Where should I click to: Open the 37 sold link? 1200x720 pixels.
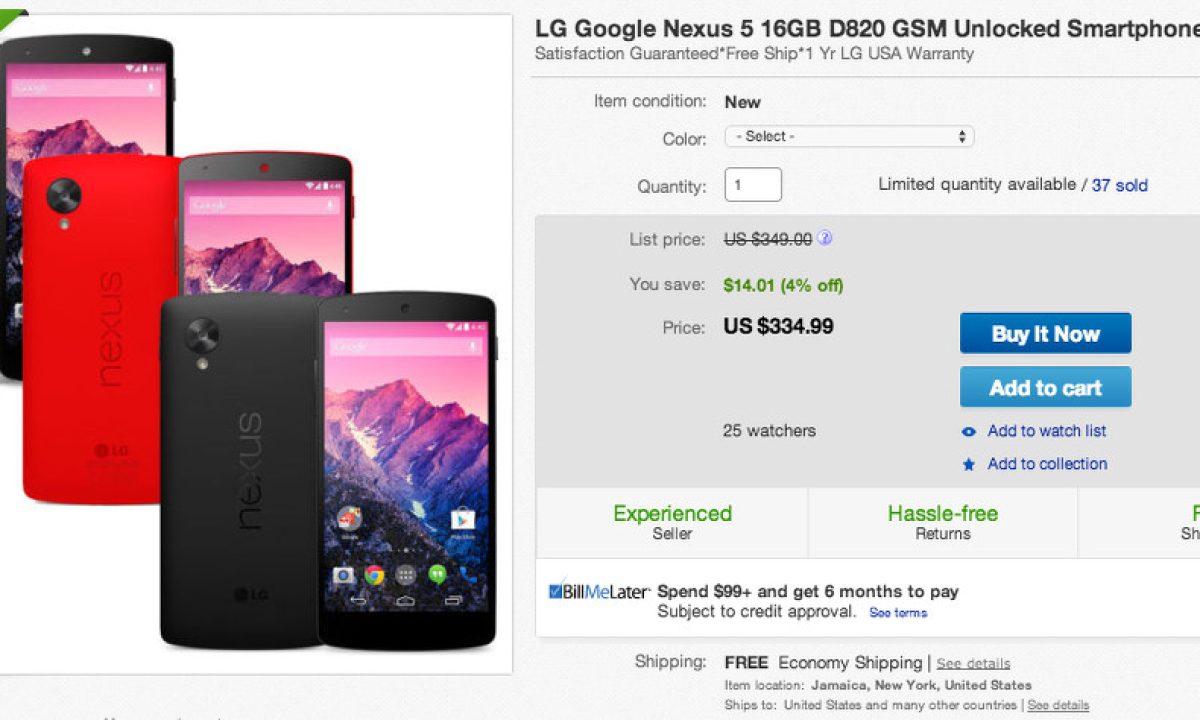[1119, 185]
